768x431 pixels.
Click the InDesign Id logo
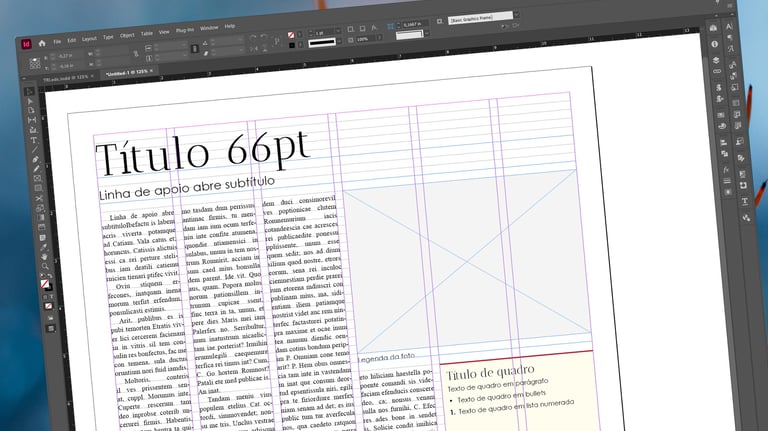[26, 44]
